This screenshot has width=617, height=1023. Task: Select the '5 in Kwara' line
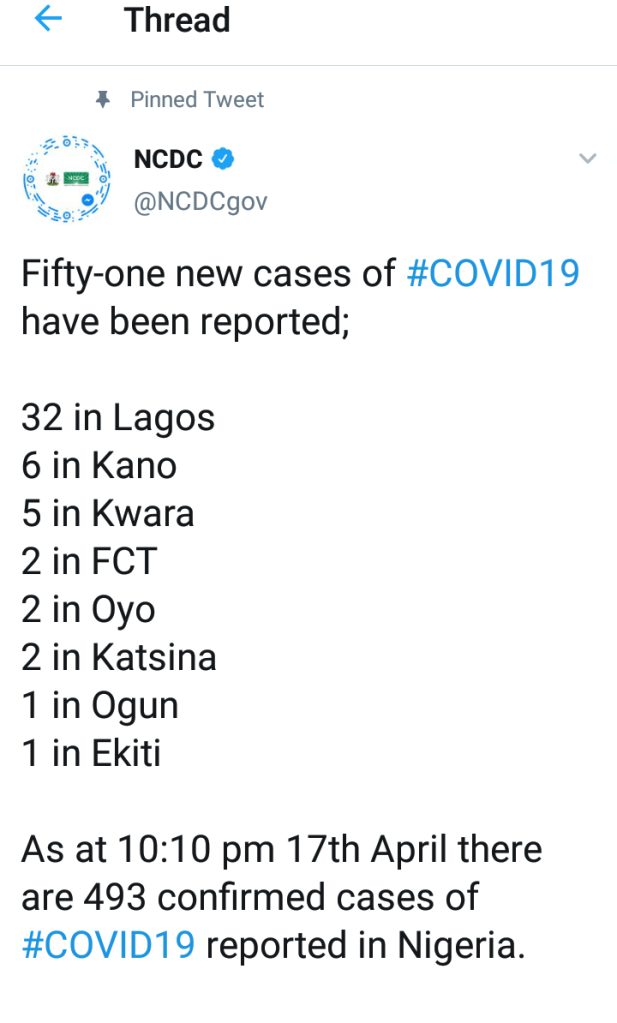pos(108,514)
